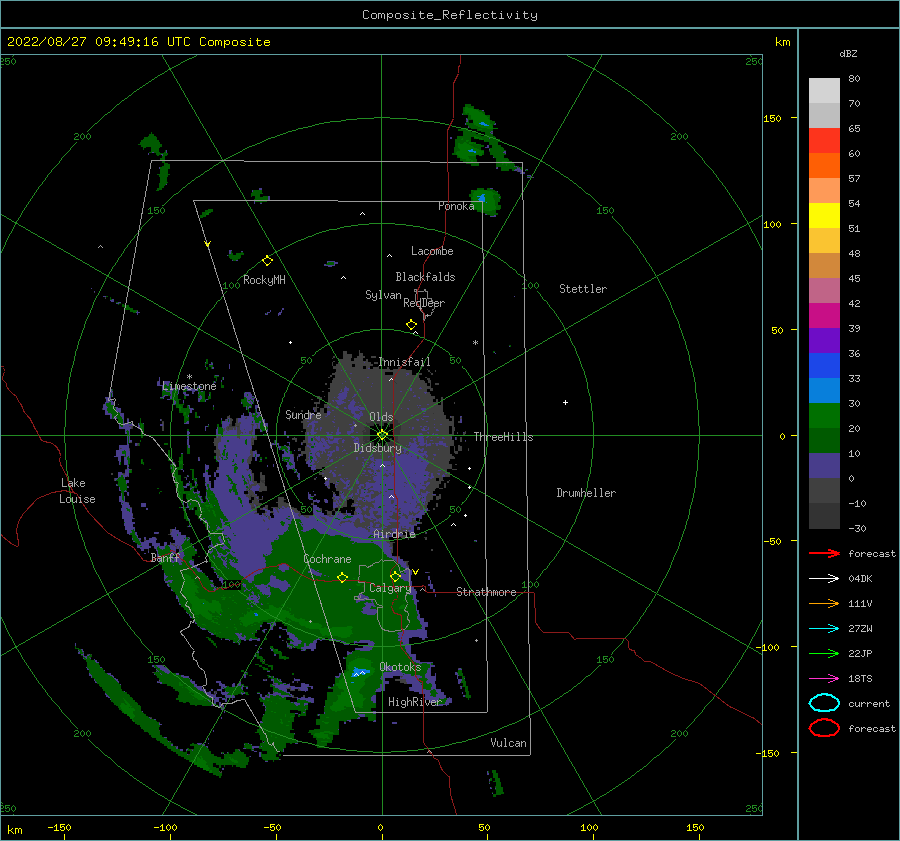
Task: Click the yellow radar site marker near Olds
Action: pos(382,435)
